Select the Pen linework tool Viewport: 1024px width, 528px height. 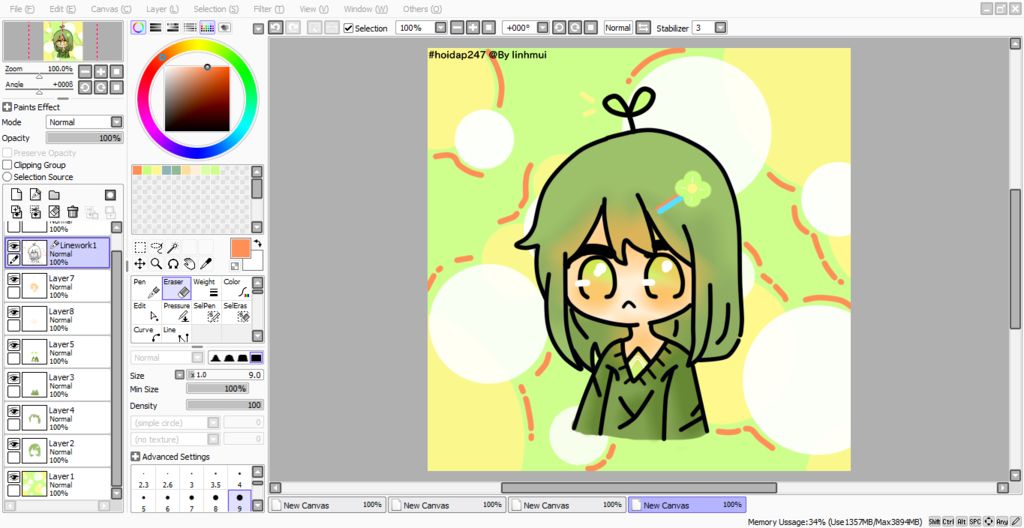(x=146, y=288)
